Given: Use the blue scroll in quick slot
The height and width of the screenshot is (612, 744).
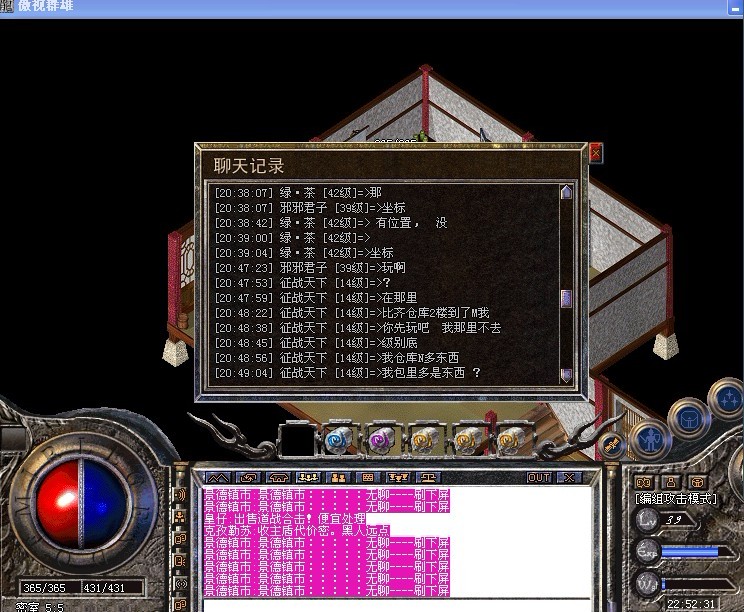Looking at the screenshot, I should point(340,439).
